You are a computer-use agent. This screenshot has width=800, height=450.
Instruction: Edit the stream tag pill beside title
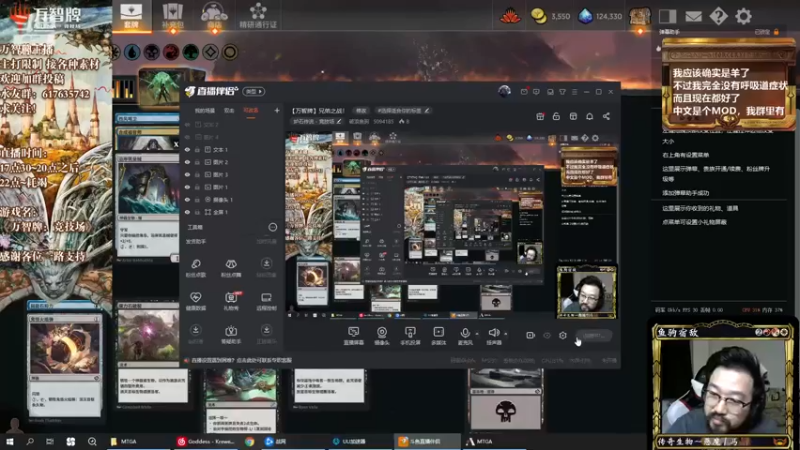point(403,110)
